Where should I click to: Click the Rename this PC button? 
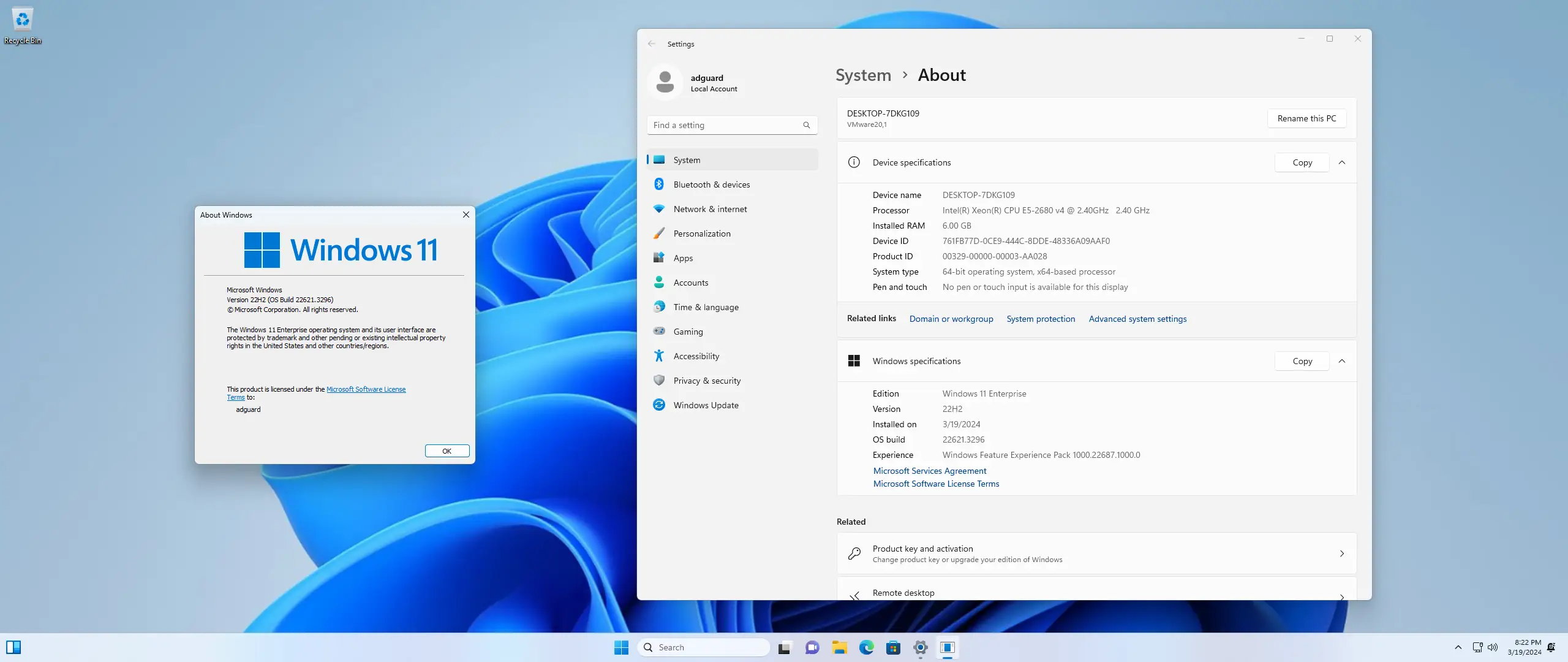(x=1306, y=118)
